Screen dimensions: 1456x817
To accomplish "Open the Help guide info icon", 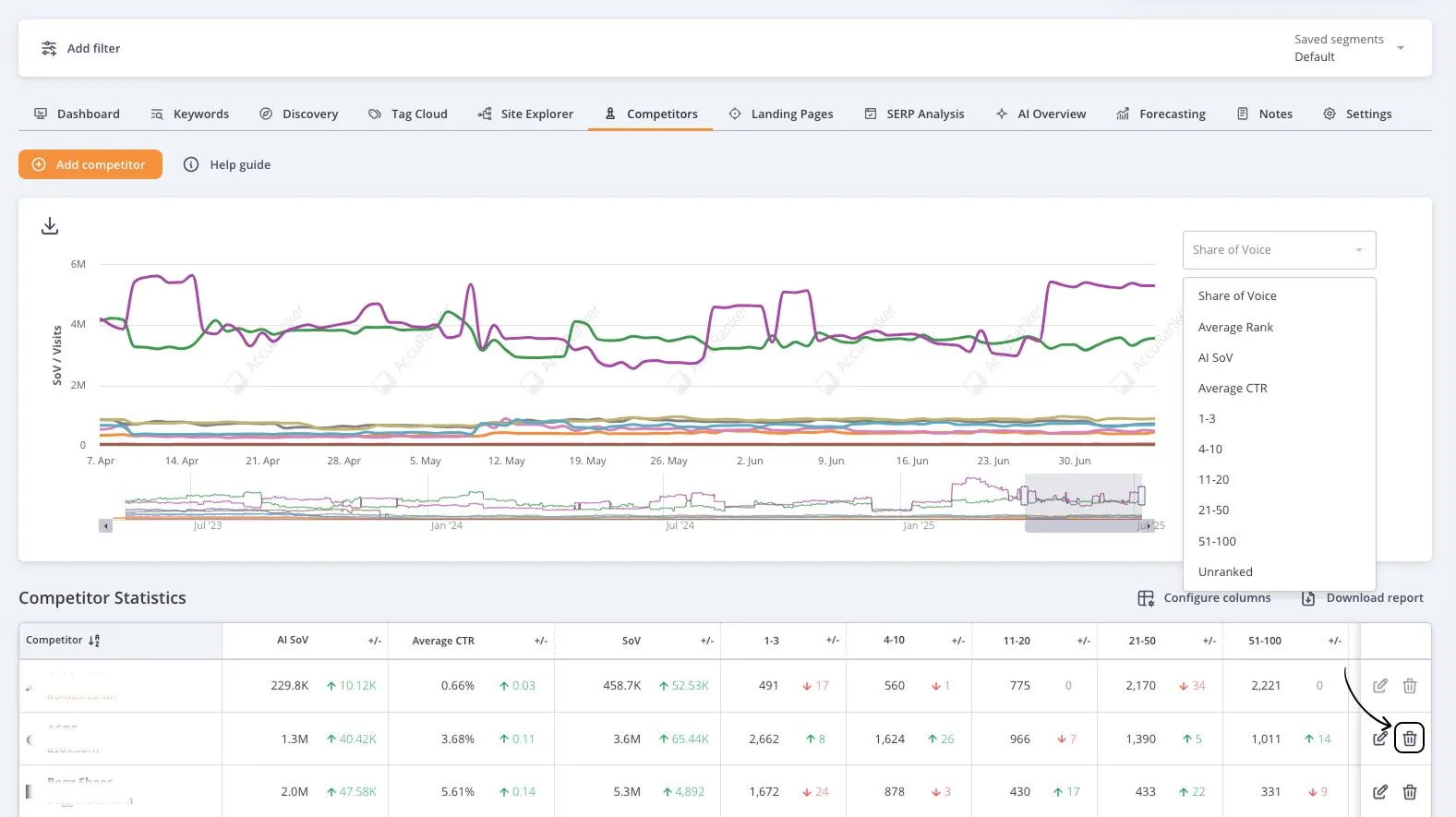I will click(x=191, y=164).
